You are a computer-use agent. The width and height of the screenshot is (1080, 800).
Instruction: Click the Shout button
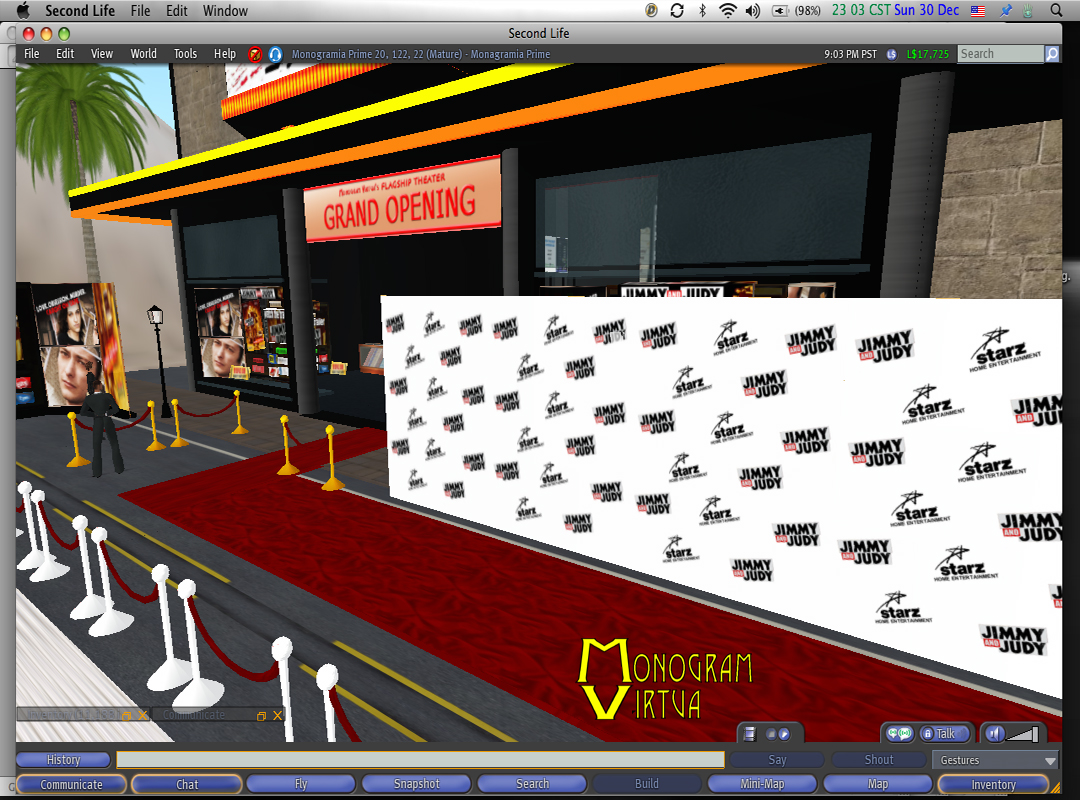879,759
